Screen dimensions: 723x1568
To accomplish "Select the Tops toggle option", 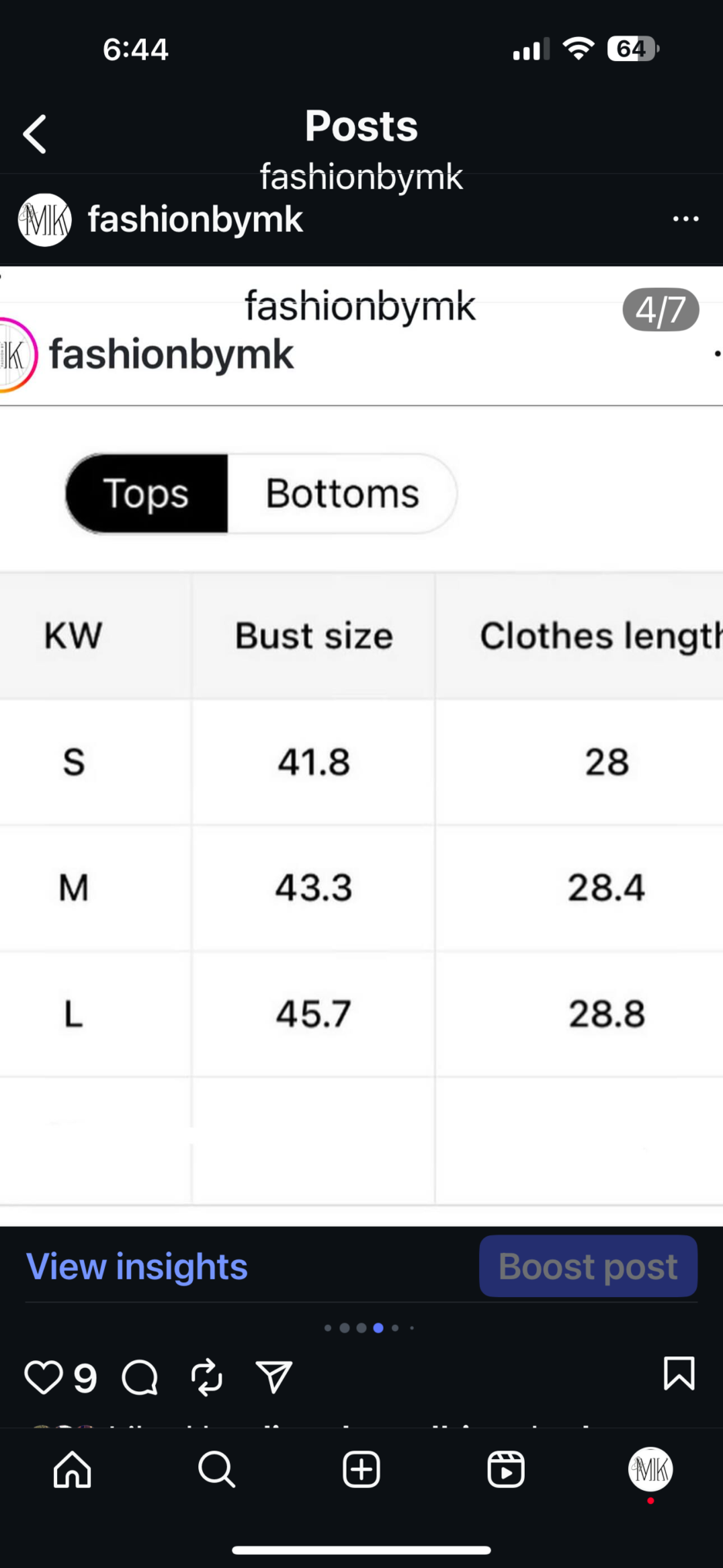I will 147,493.
